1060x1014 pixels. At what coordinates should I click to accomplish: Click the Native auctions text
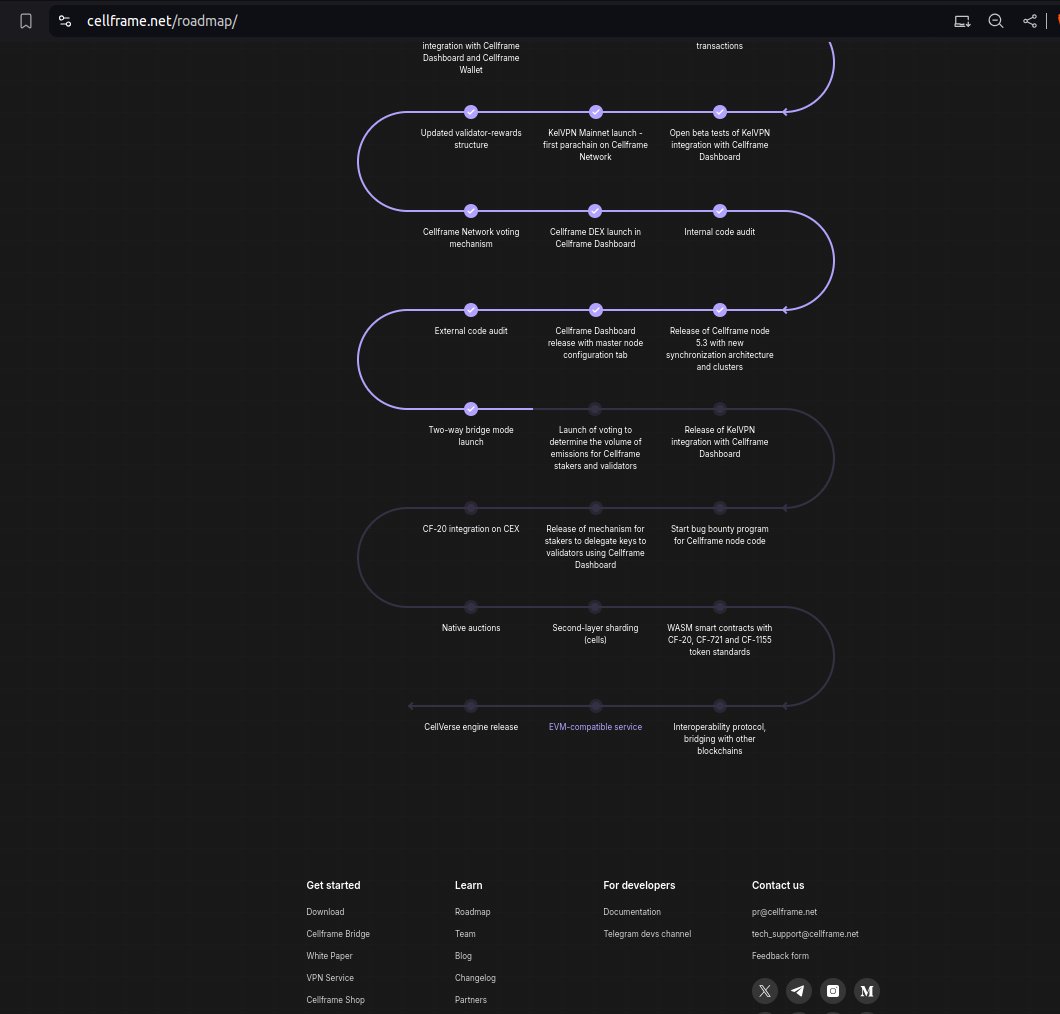[x=471, y=628]
